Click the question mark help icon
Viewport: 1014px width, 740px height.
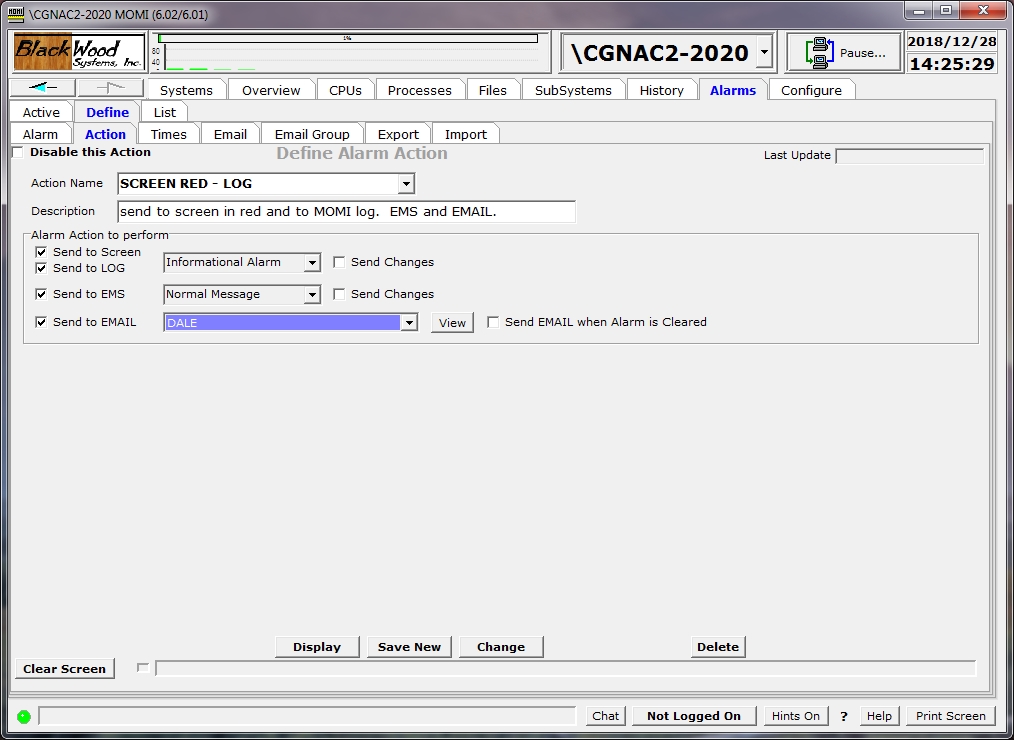click(x=844, y=716)
